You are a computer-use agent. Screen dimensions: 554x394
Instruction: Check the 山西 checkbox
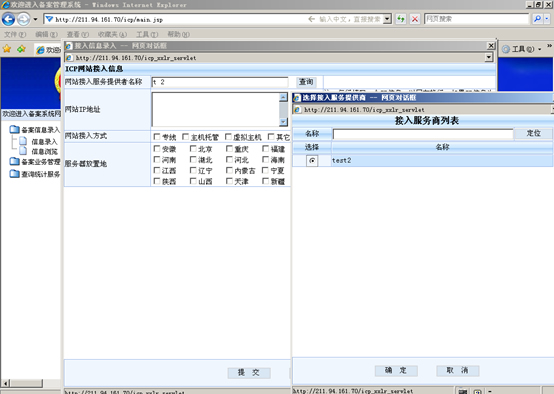click(193, 181)
